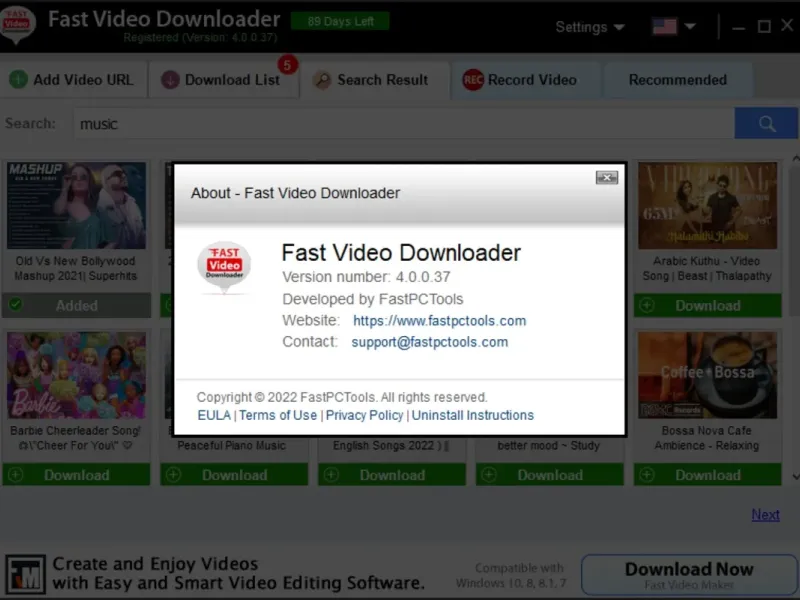Click the Version number: 4.0.0.37 text
The image size is (800, 600).
pos(366,277)
